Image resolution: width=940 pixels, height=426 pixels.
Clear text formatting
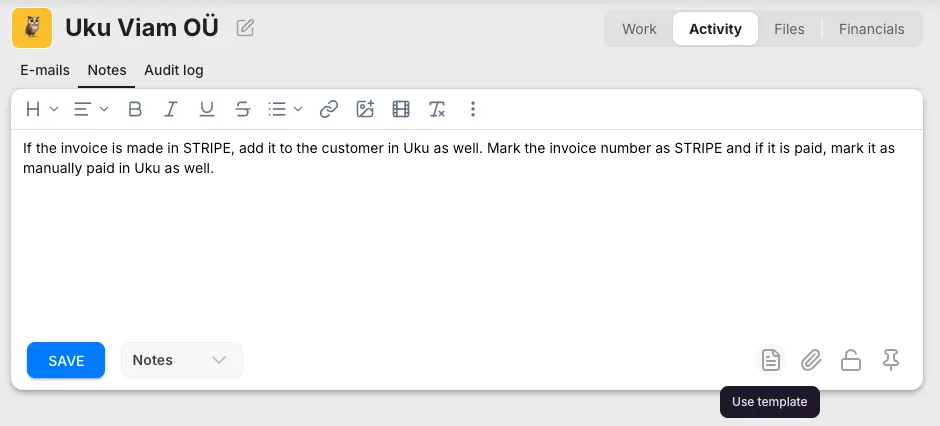point(437,109)
